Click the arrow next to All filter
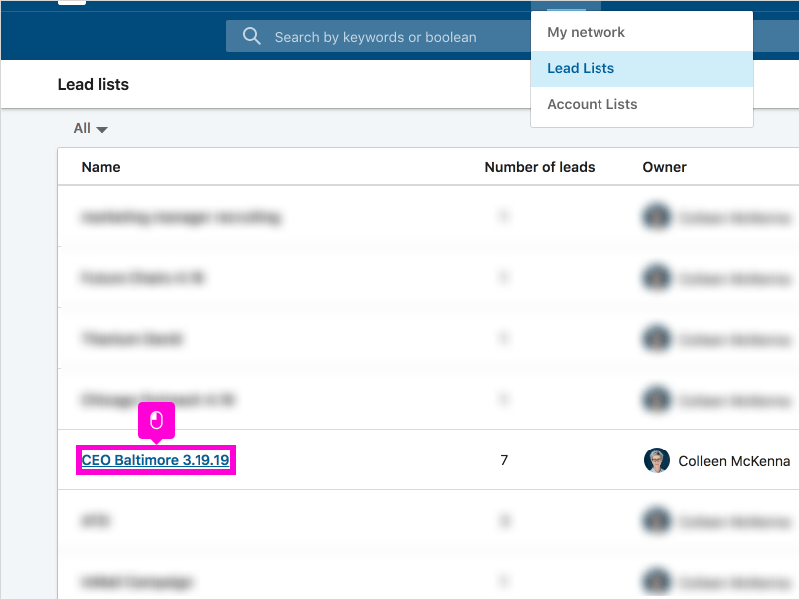This screenshot has height=600, width=800. click(102, 130)
